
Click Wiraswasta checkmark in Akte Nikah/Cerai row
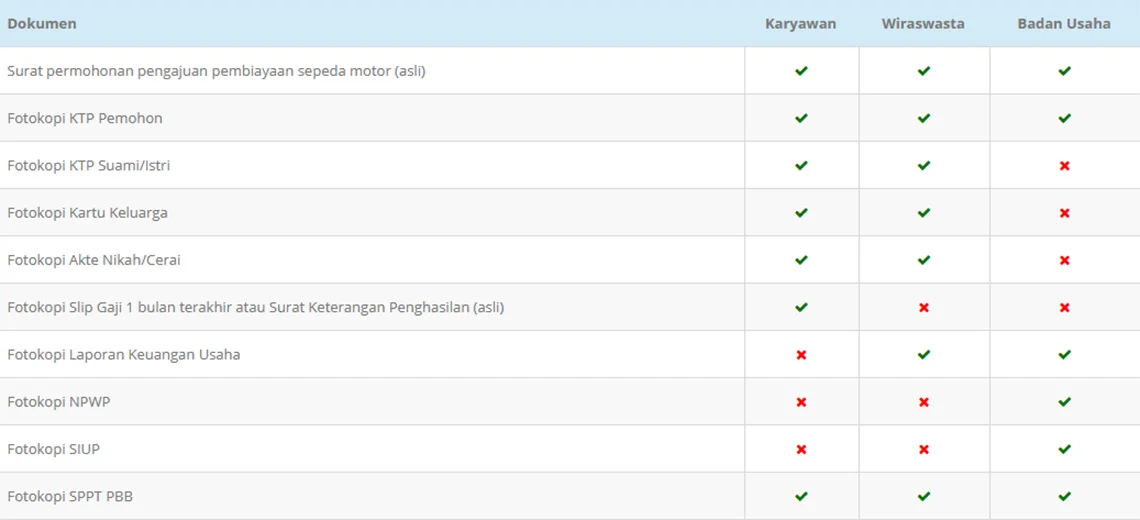(x=923, y=260)
